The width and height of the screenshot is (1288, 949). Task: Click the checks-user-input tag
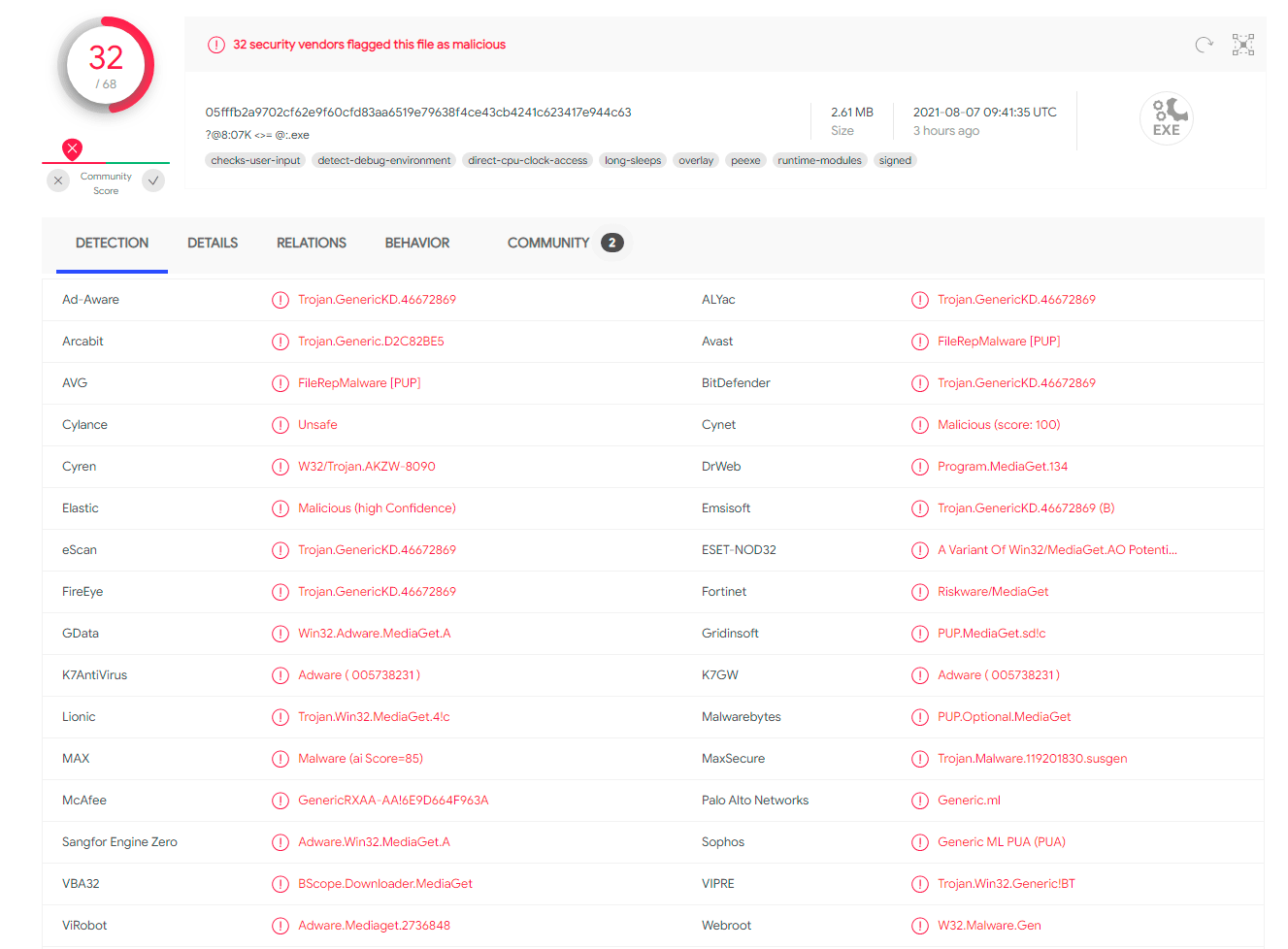click(256, 161)
